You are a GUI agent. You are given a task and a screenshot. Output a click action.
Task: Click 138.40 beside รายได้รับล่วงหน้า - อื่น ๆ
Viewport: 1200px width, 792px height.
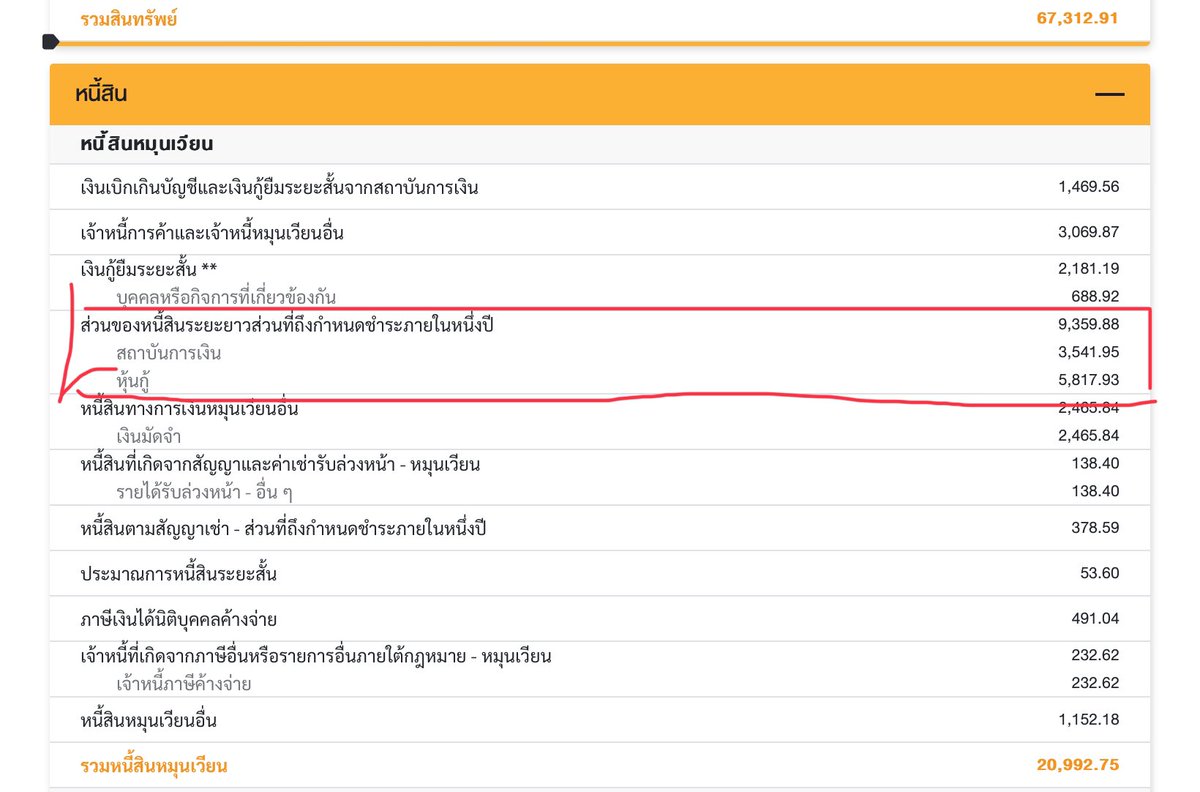tap(1096, 492)
